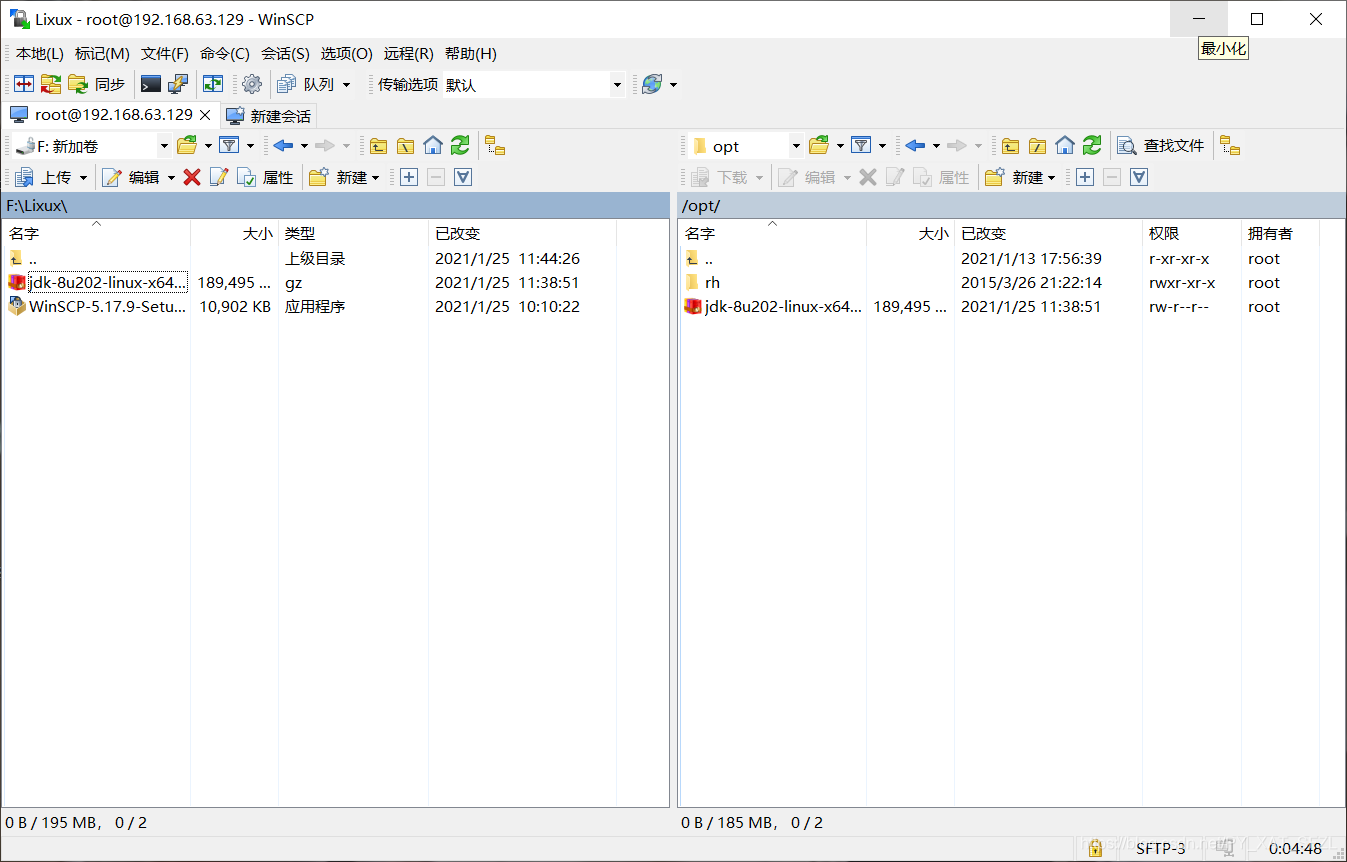Open the remote directory combo opt
Screen dimensions: 1347x862
tap(746, 146)
